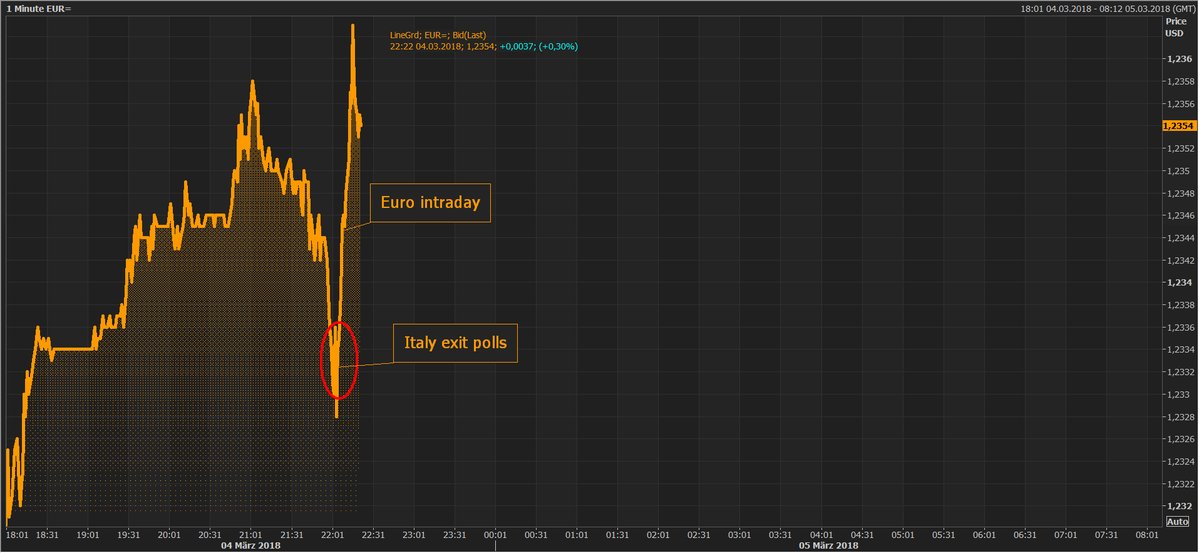
Task: Click the 23:31 time axis label
Action: (x=455, y=536)
